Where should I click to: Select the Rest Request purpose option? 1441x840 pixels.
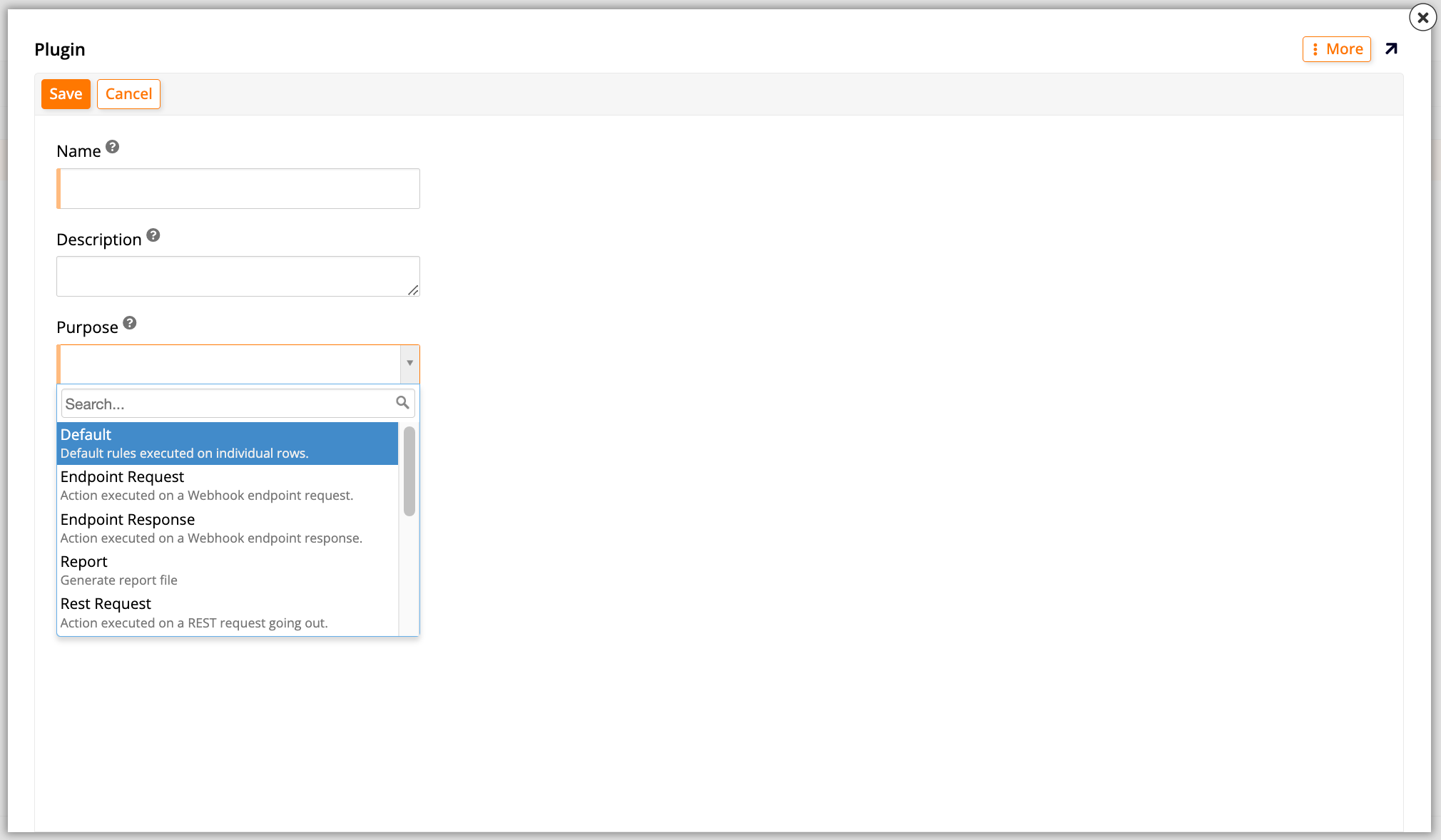click(x=227, y=612)
